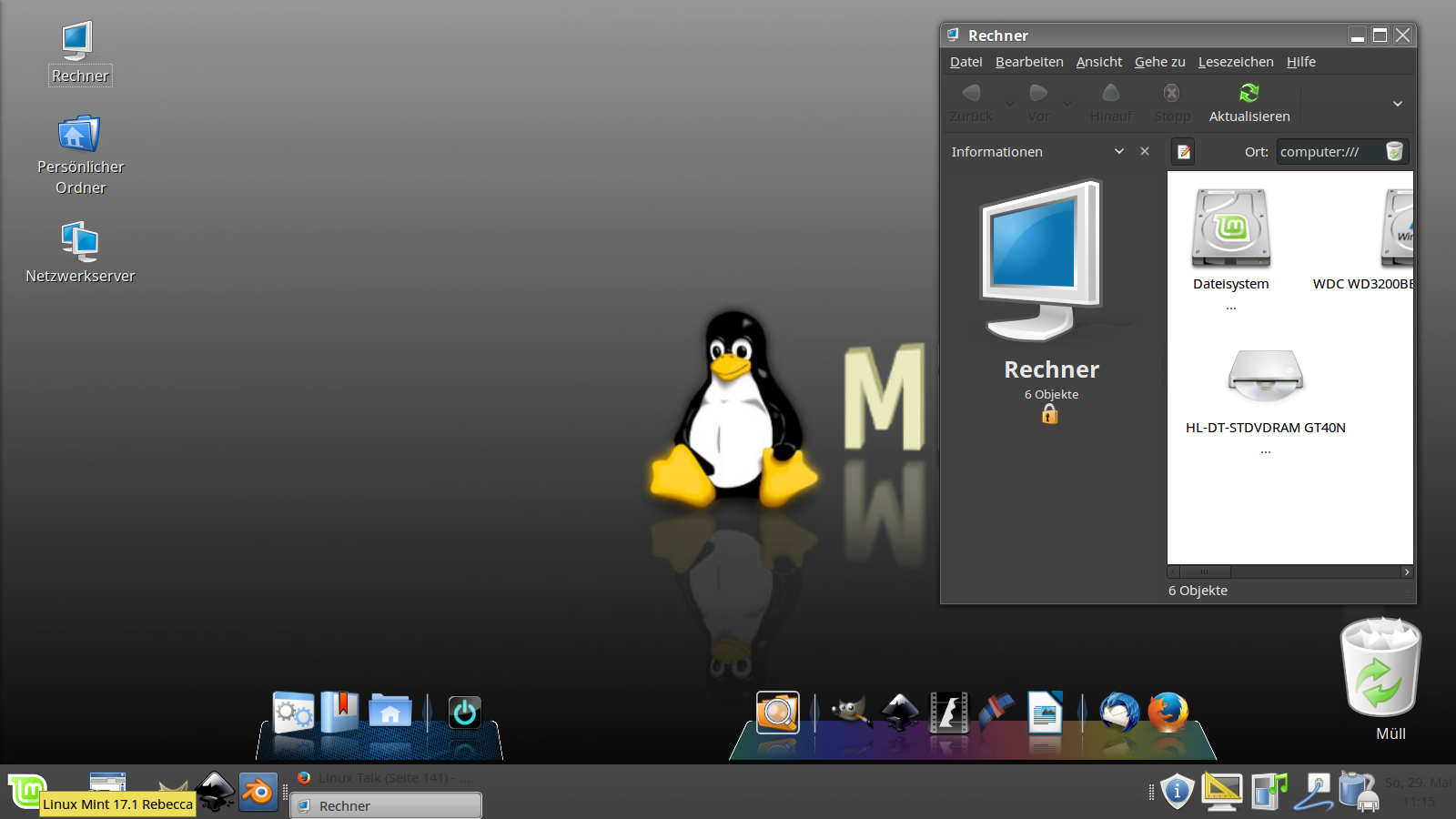Screen dimensions: 1456x819
Task: Click the Aktualisieren reload button in Rechner window
Action: pos(1249,103)
